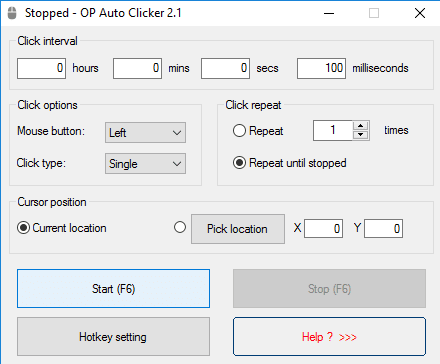Click the mouse app icon in title bar

click(x=12, y=13)
